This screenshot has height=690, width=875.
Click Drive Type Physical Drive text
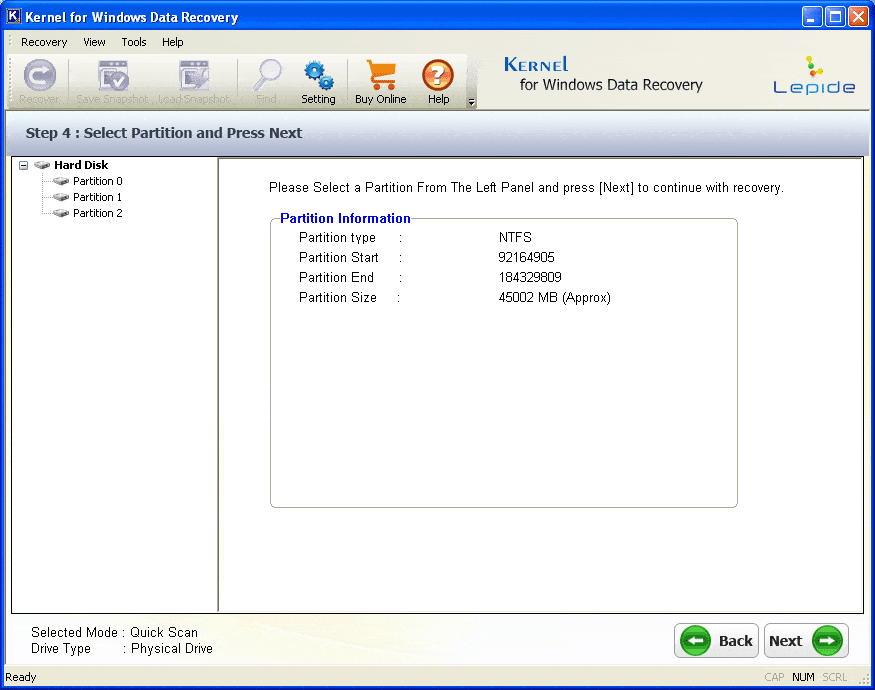pyautogui.click(x=122, y=649)
